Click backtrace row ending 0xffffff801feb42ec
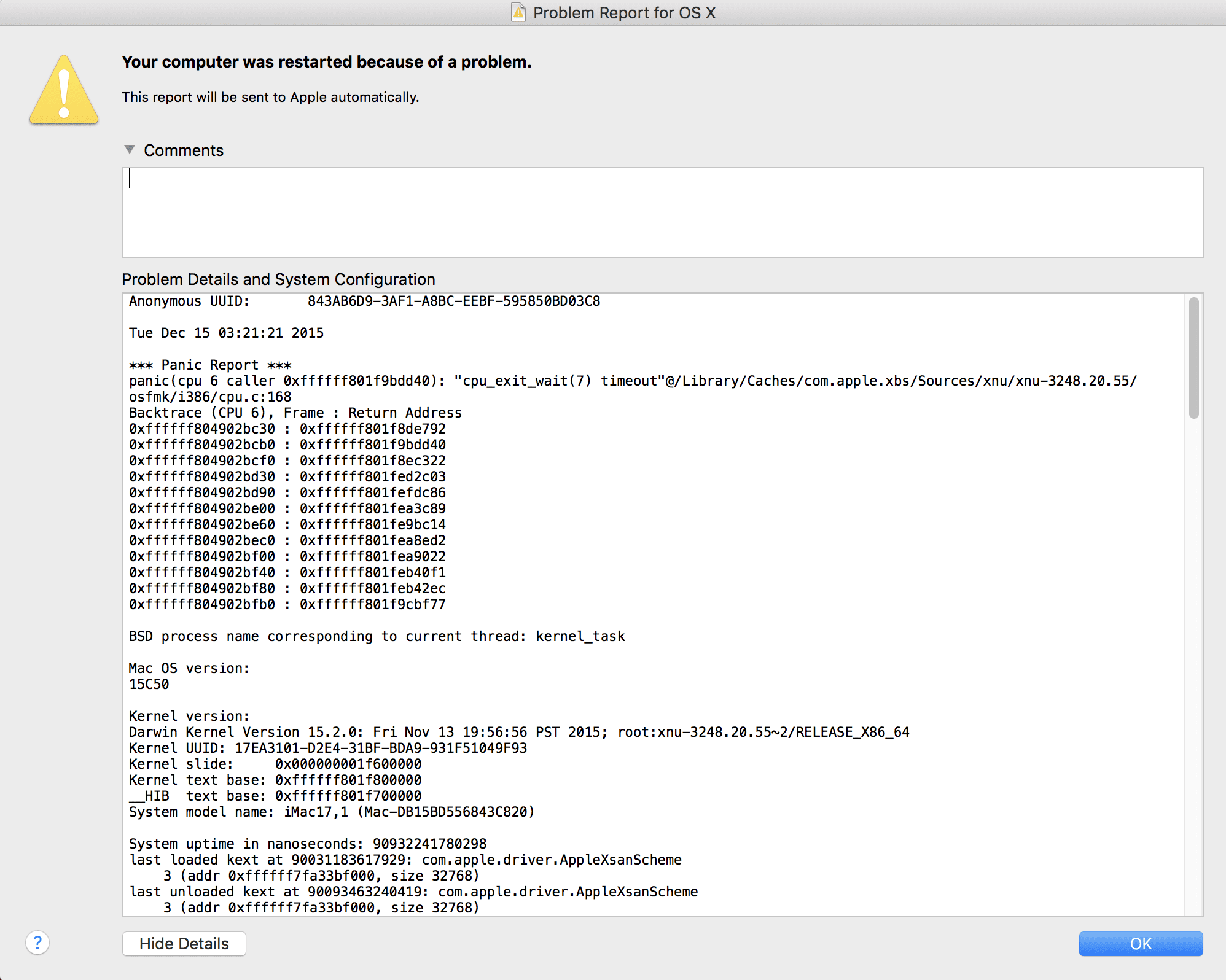 [x=287, y=588]
